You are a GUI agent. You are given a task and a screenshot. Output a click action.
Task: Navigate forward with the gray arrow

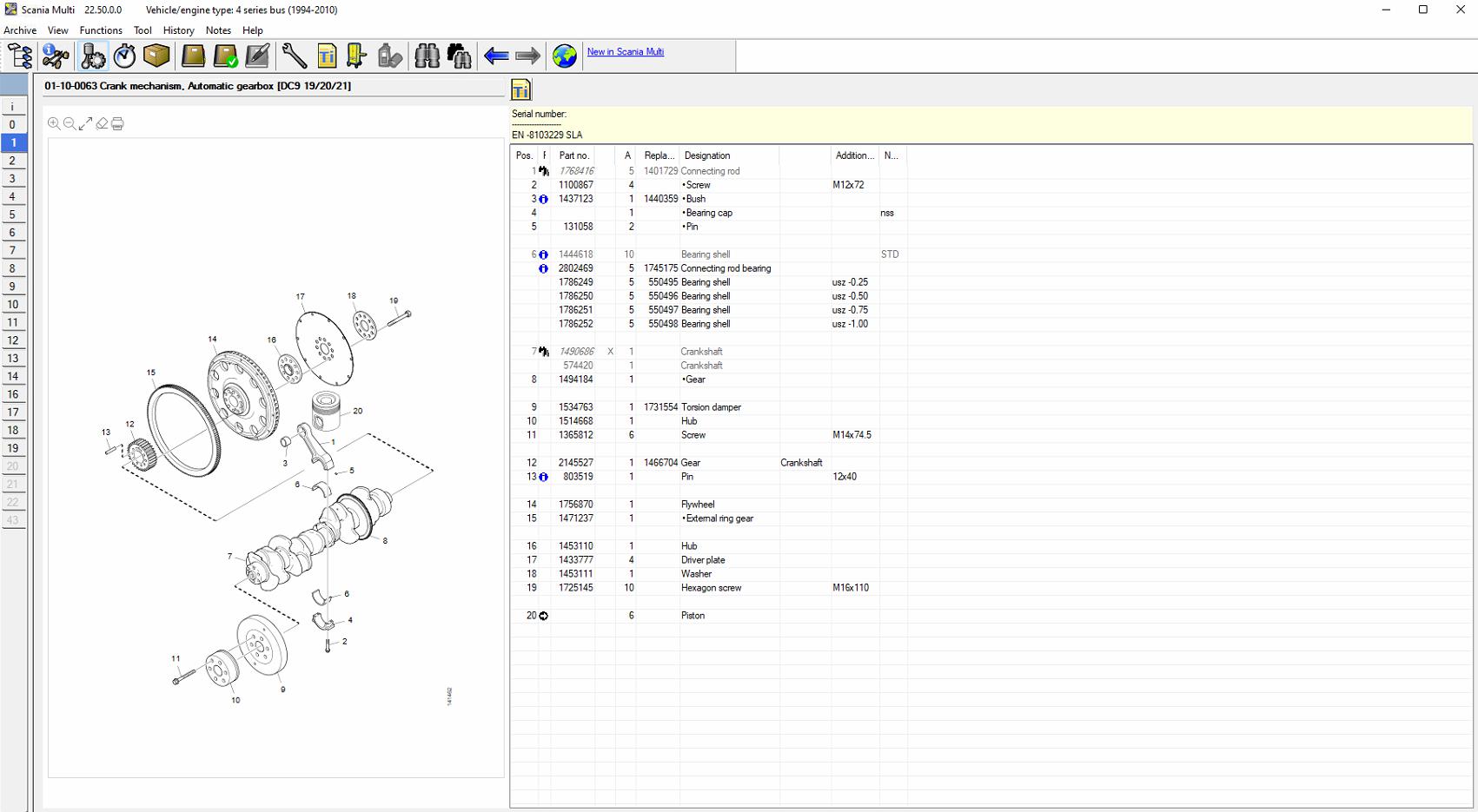pos(526,56)
